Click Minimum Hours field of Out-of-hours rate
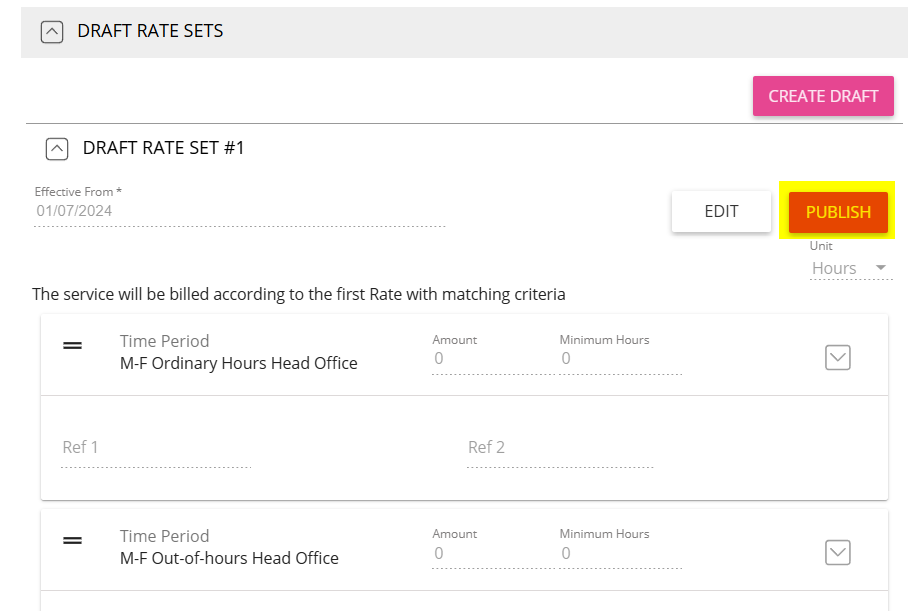This screenshot has height=611, width=921. point(620,553)
